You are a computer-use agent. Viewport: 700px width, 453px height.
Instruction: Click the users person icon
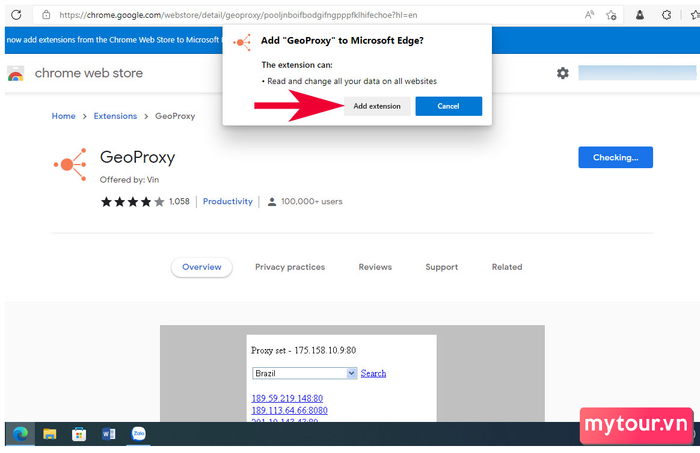pyautogui.click(x=271, y=202)
